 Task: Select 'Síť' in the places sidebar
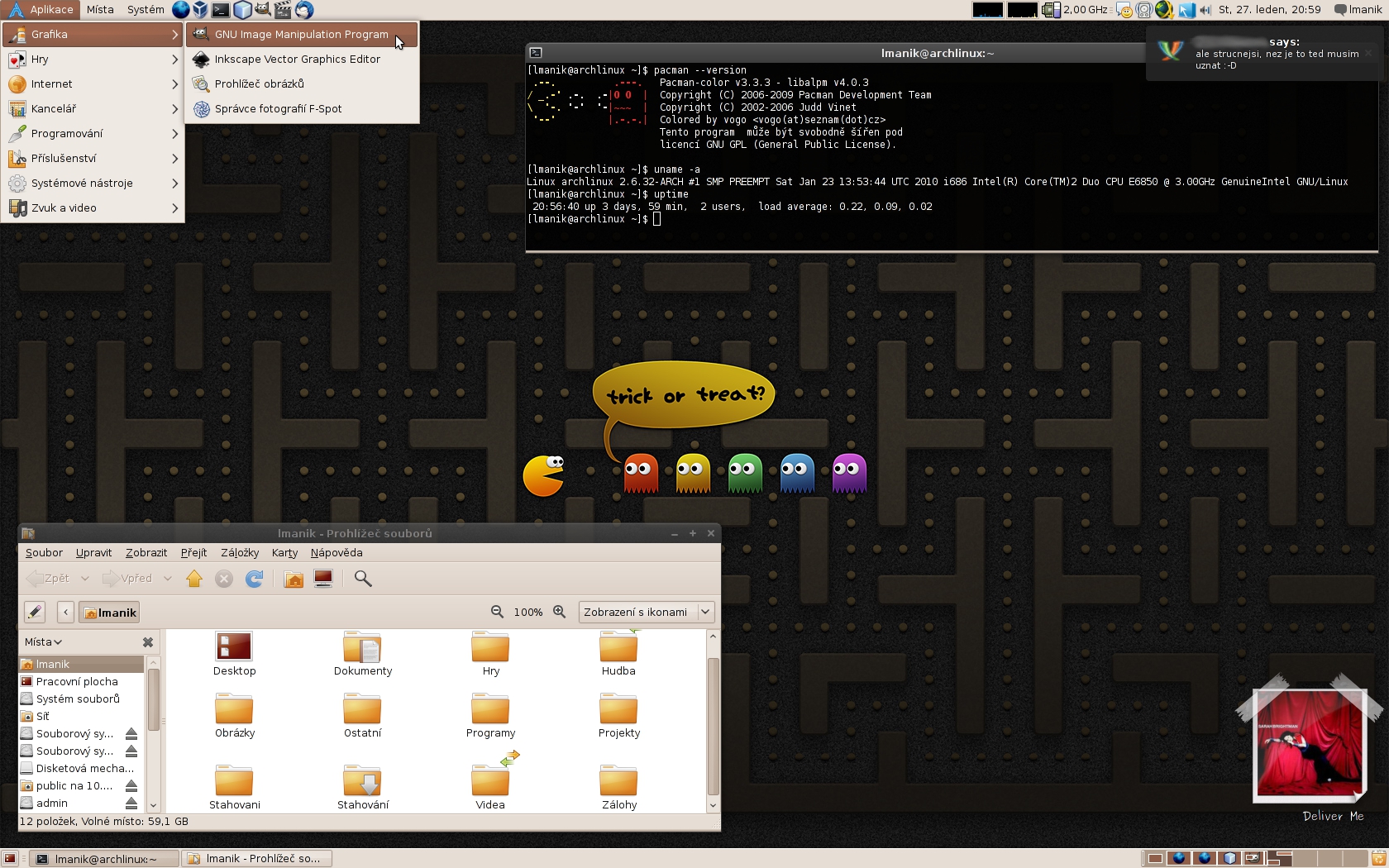81,717
